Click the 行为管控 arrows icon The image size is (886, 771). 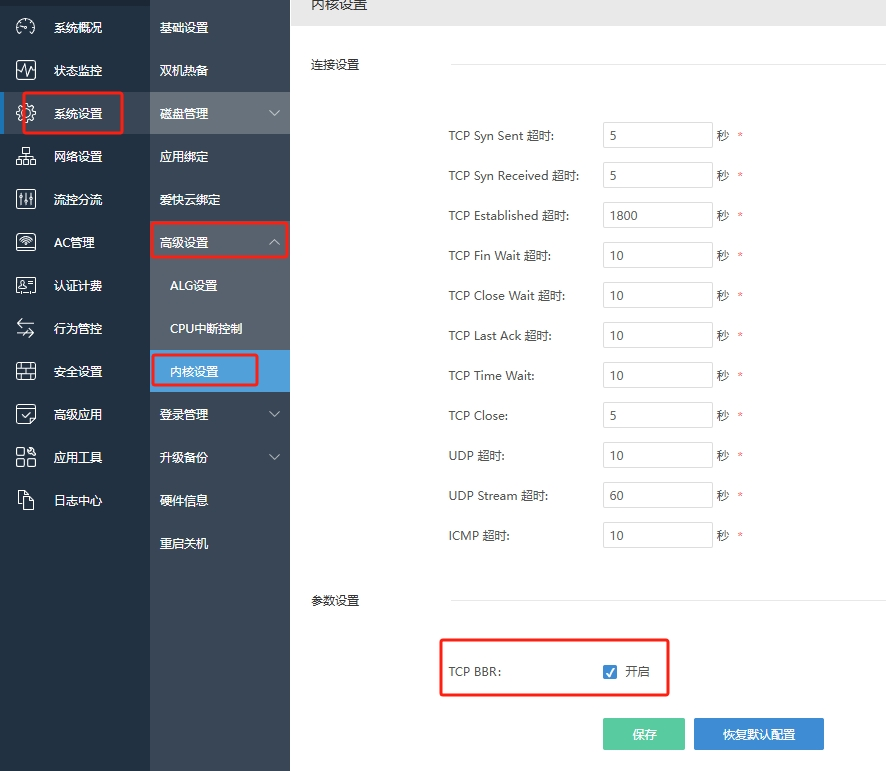[26, 328]
